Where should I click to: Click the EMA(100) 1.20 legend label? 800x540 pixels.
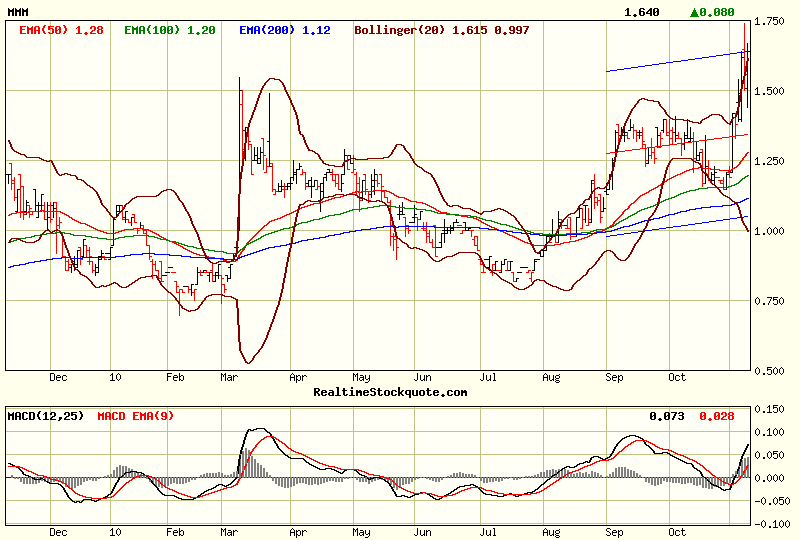tap(170, 30)
